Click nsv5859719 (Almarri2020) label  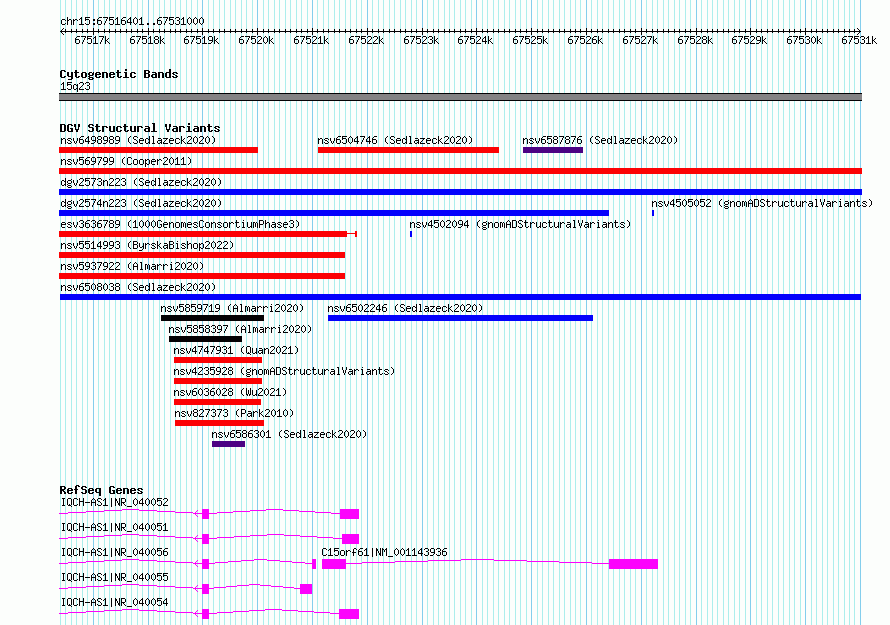coord(232,308)
